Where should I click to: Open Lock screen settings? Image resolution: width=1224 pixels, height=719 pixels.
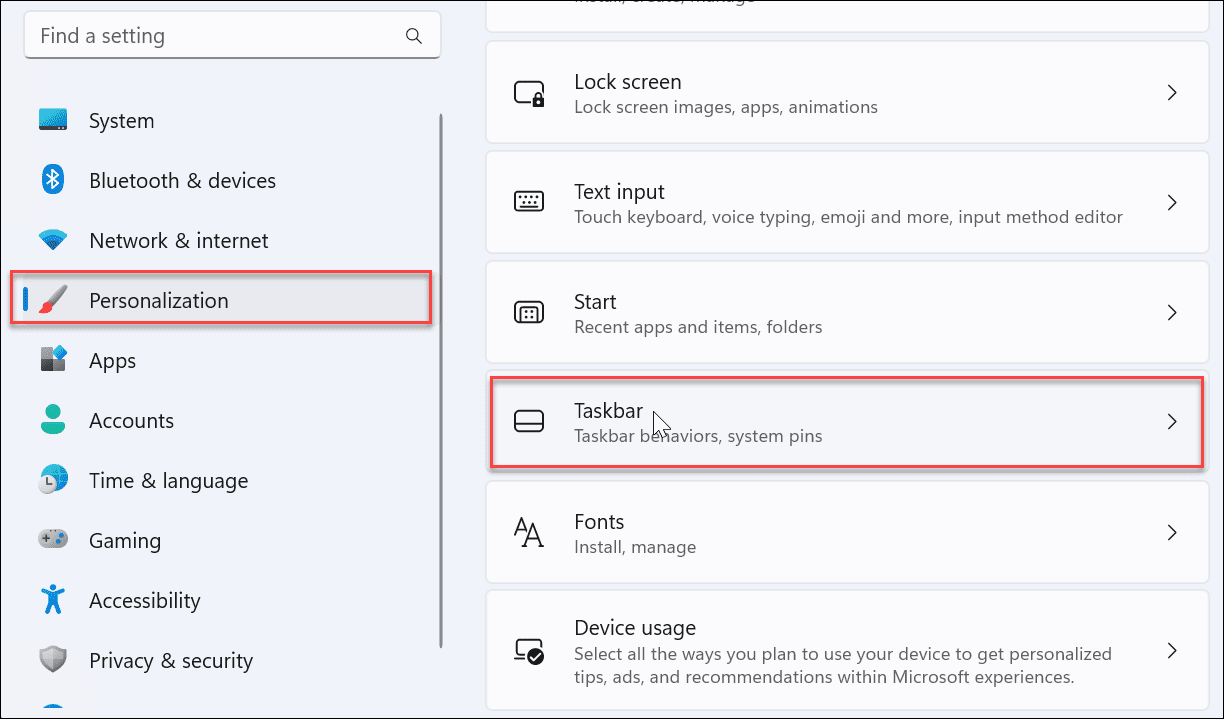click(846, 92)
